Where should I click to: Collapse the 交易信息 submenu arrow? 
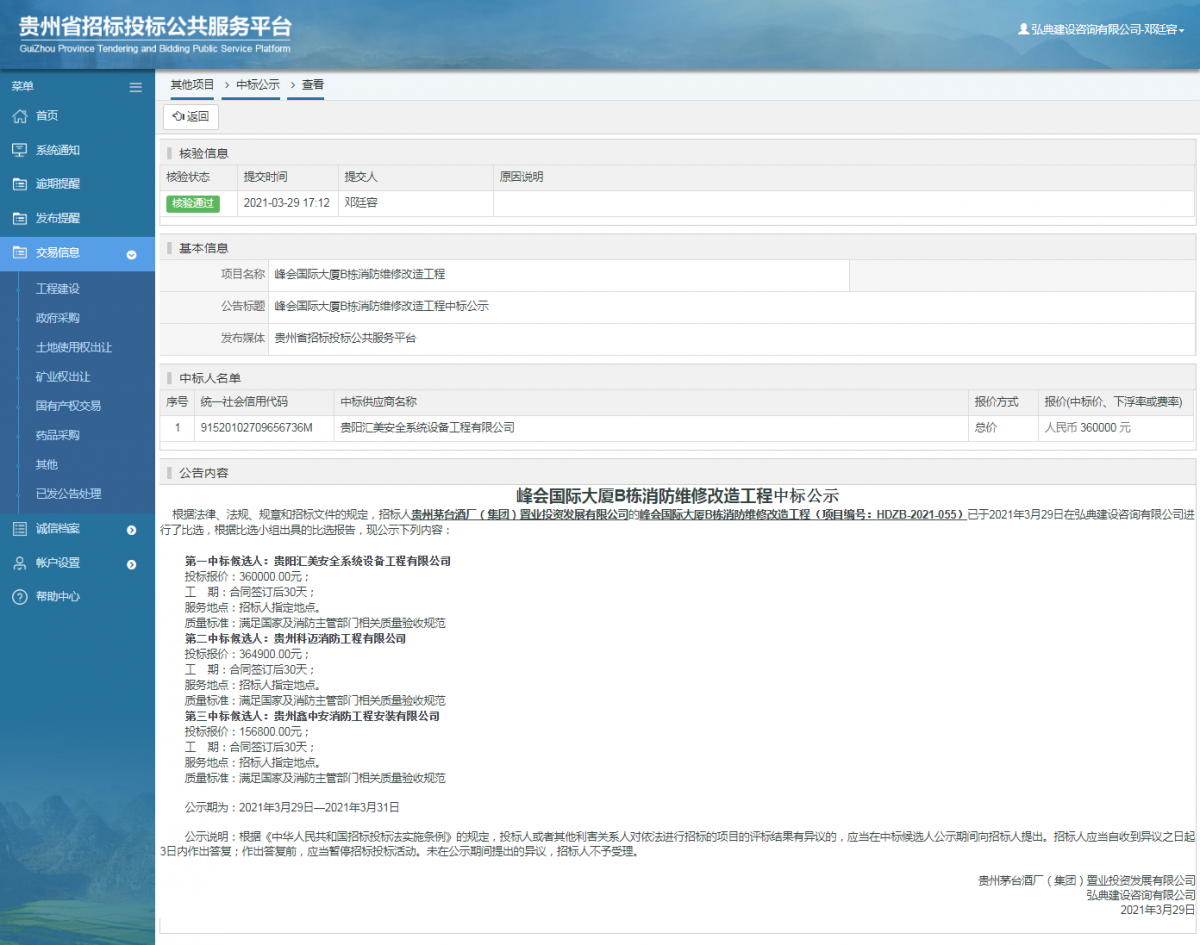pos(131,254)
